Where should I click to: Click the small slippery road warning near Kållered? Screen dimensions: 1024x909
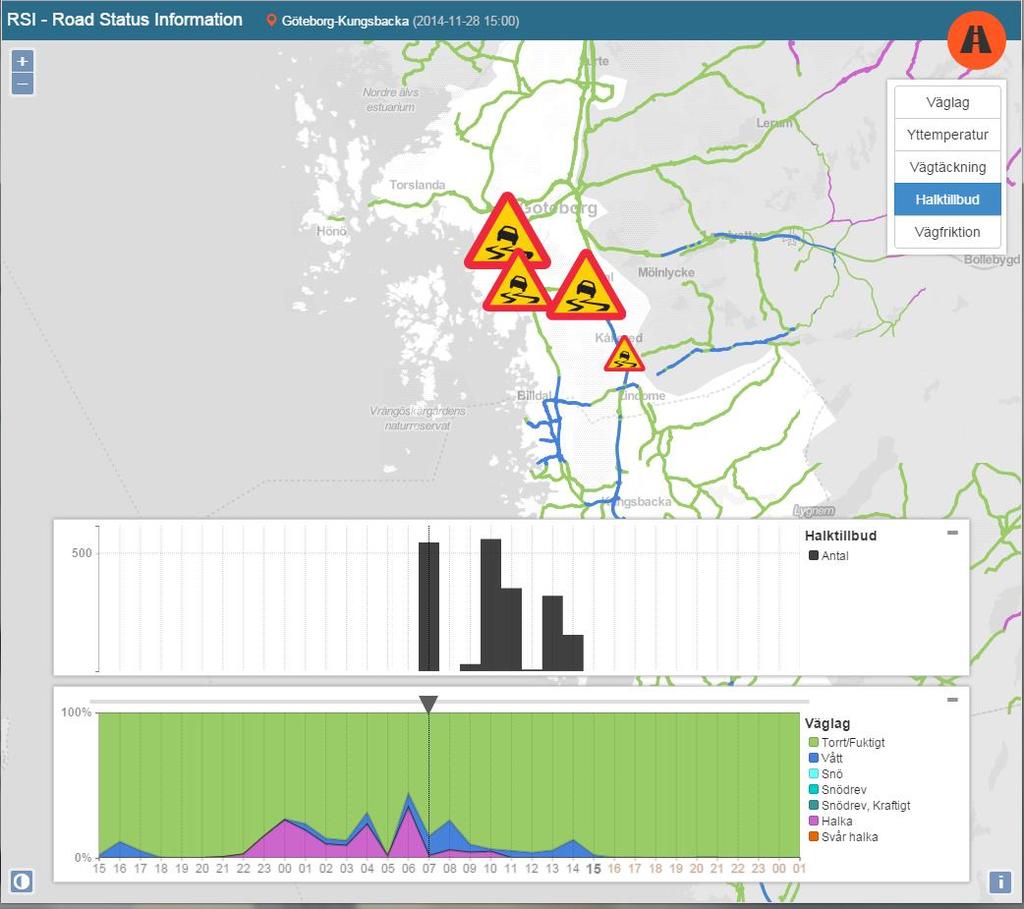point(624,355)
